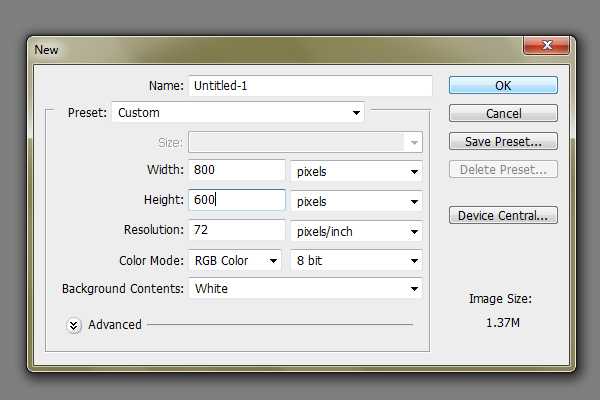Open Device Central... button
Screen dimensions: 600x400
[503, 216]
